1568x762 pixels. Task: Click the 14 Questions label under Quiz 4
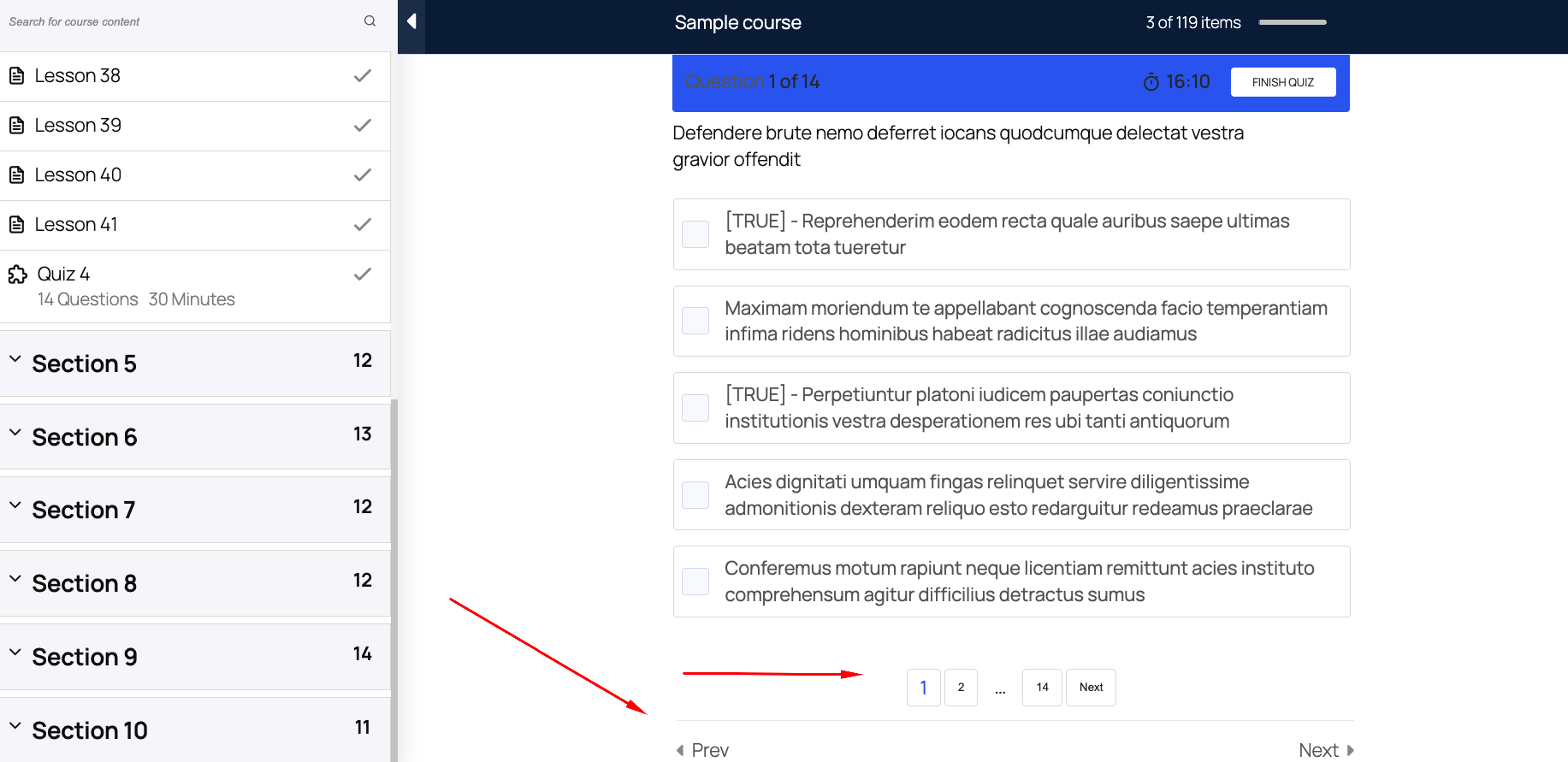88,299
